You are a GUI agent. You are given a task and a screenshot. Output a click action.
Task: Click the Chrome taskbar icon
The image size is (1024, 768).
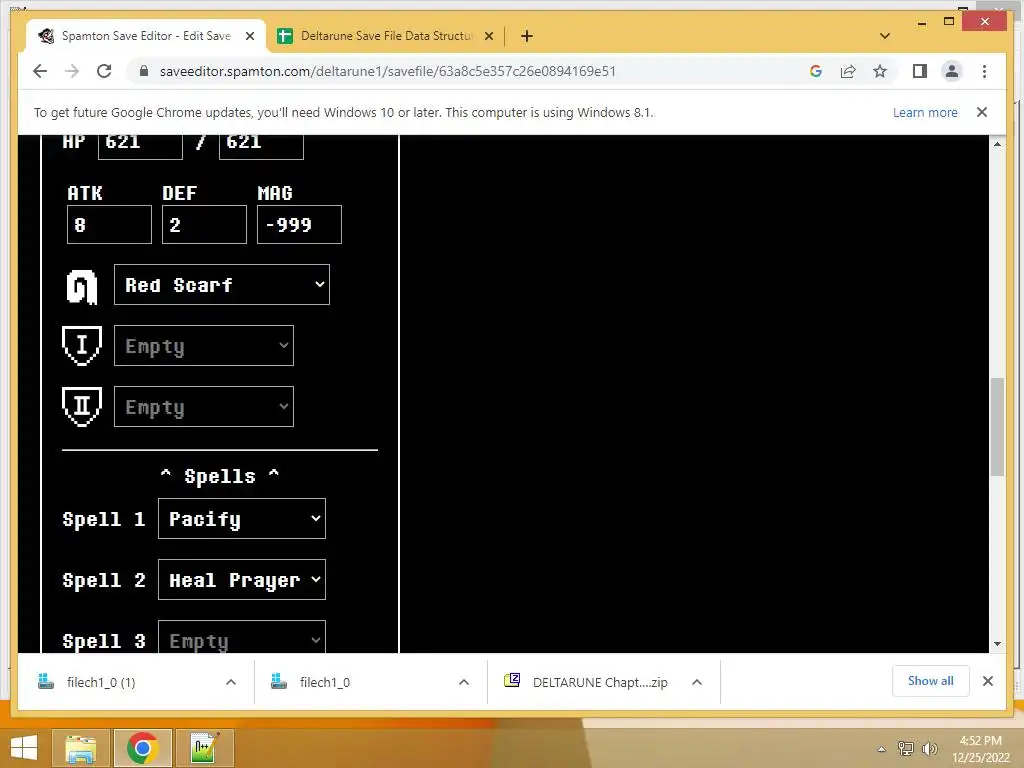click(x=143, y=748)
